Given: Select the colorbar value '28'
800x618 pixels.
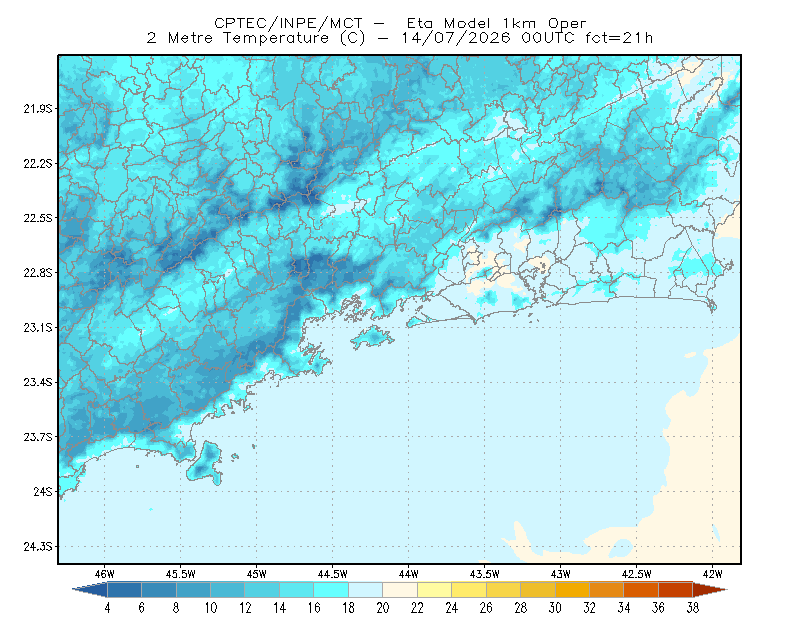Looking at the screenshot, I should coord(520,608).
